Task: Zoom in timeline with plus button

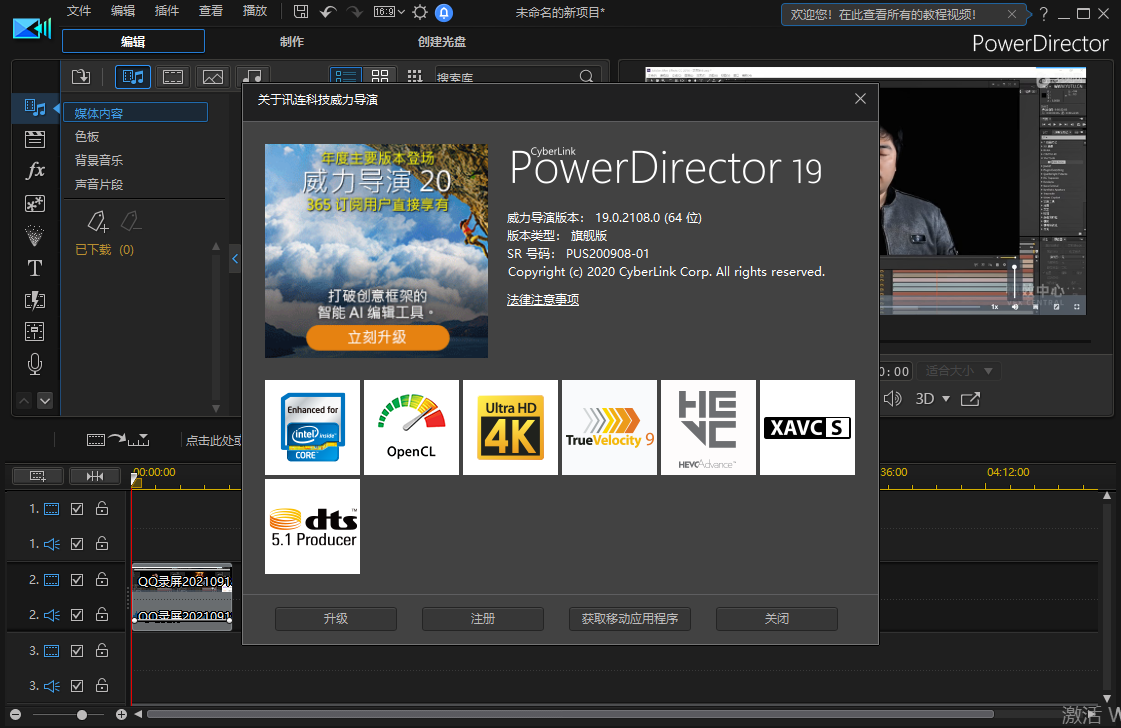Action: 122,714
